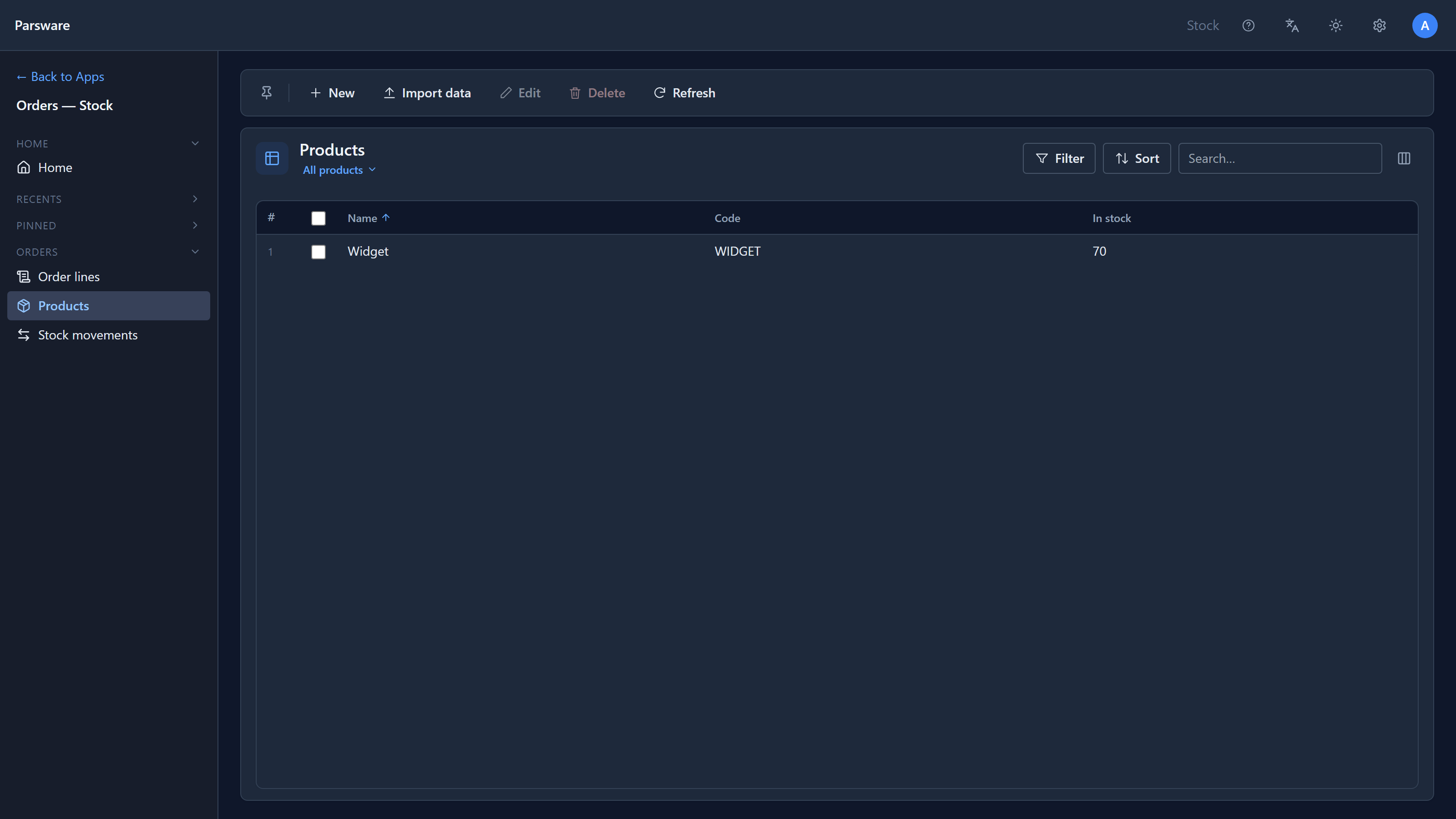Screen dimensions: 1456x819
Task: Click the Edit toolbar button
Action: tap(520, 93)
